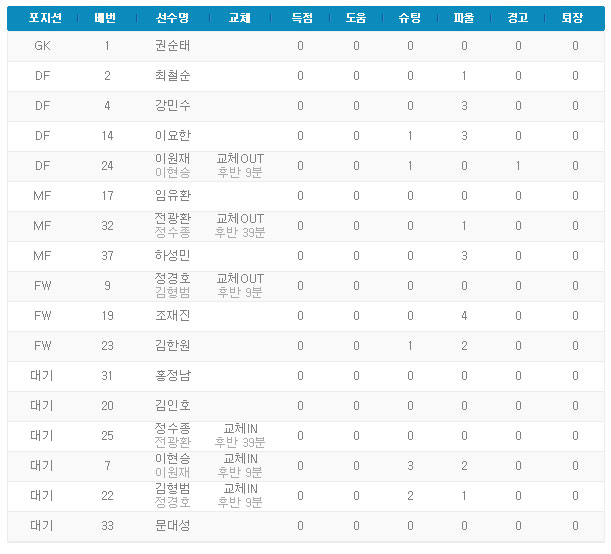Click jersey number 33 cell
611x554 pixels.
click(x=107, y=526)
